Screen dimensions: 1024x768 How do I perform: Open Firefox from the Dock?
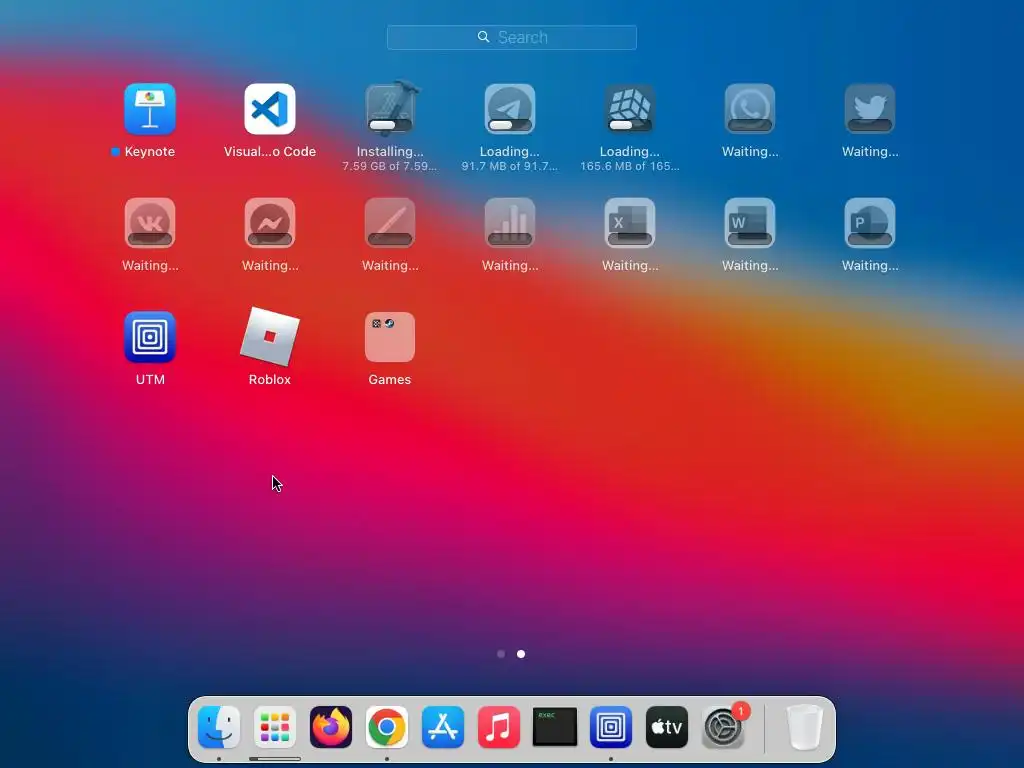pos(331,727)
